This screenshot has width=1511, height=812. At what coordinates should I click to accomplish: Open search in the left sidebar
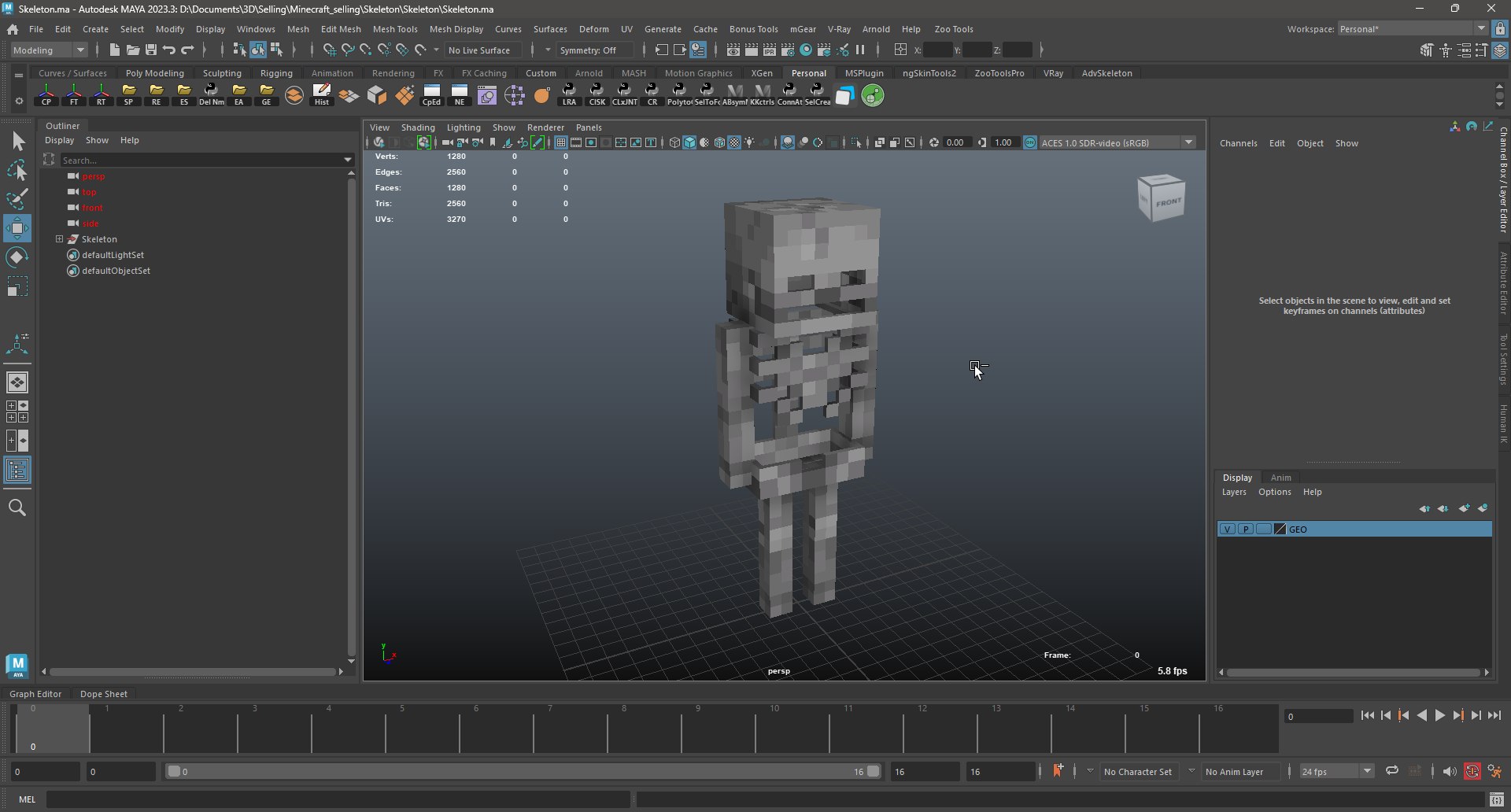(x=17, y=507)
